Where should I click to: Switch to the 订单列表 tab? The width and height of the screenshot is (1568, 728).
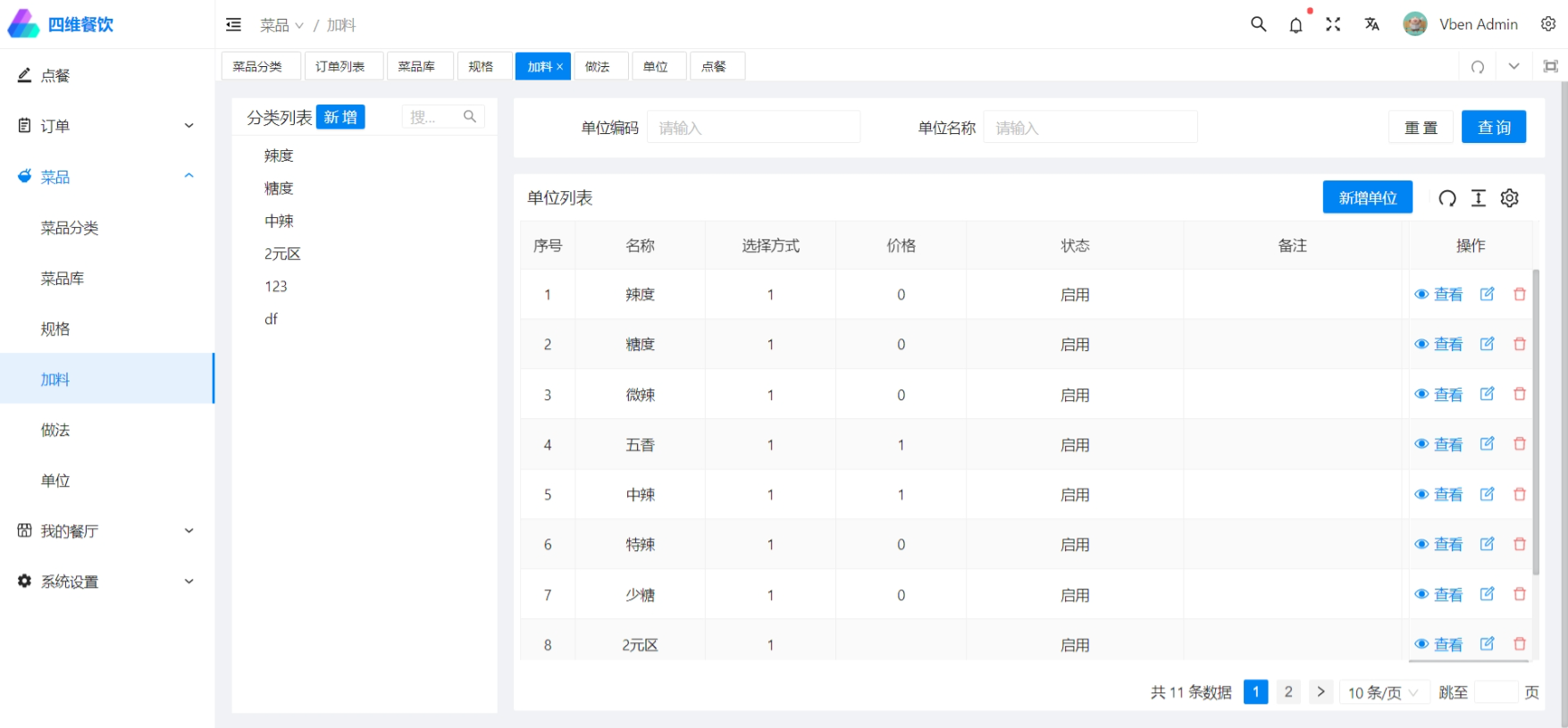[x=343, y=67]
